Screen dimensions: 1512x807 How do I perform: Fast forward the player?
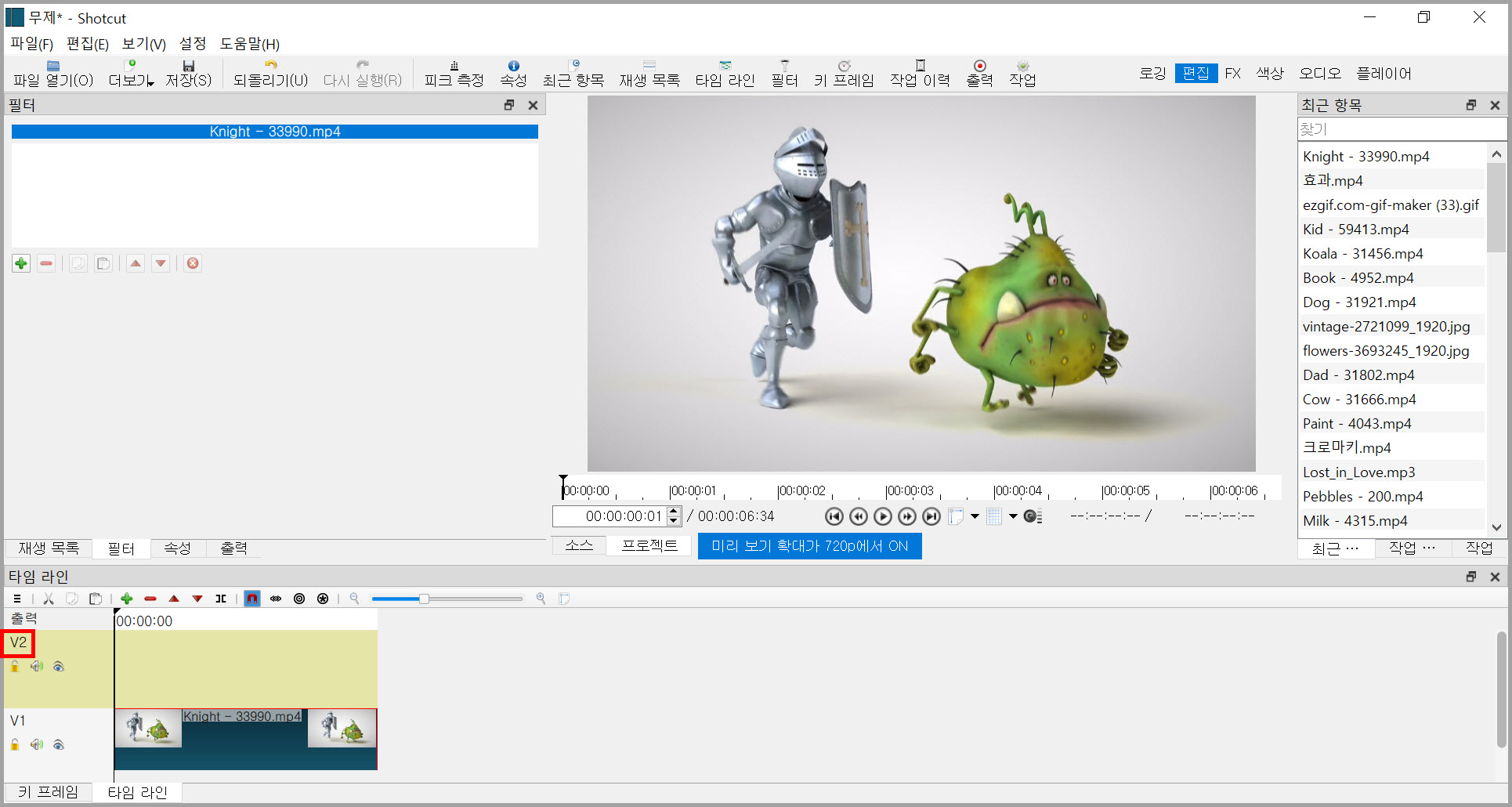pyautogui.click(x=907, y=516)
